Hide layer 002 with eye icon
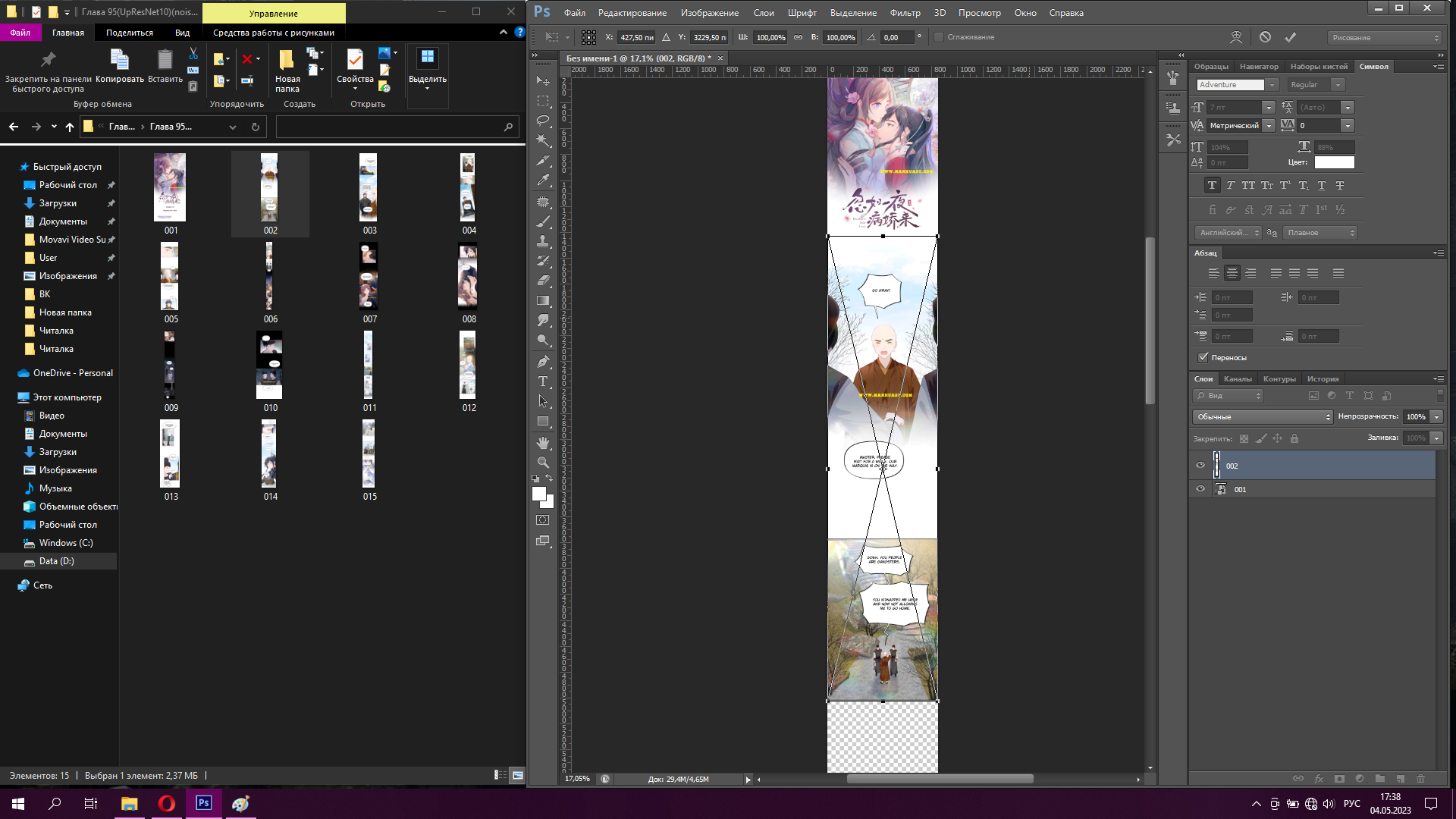 [1200, 466]
